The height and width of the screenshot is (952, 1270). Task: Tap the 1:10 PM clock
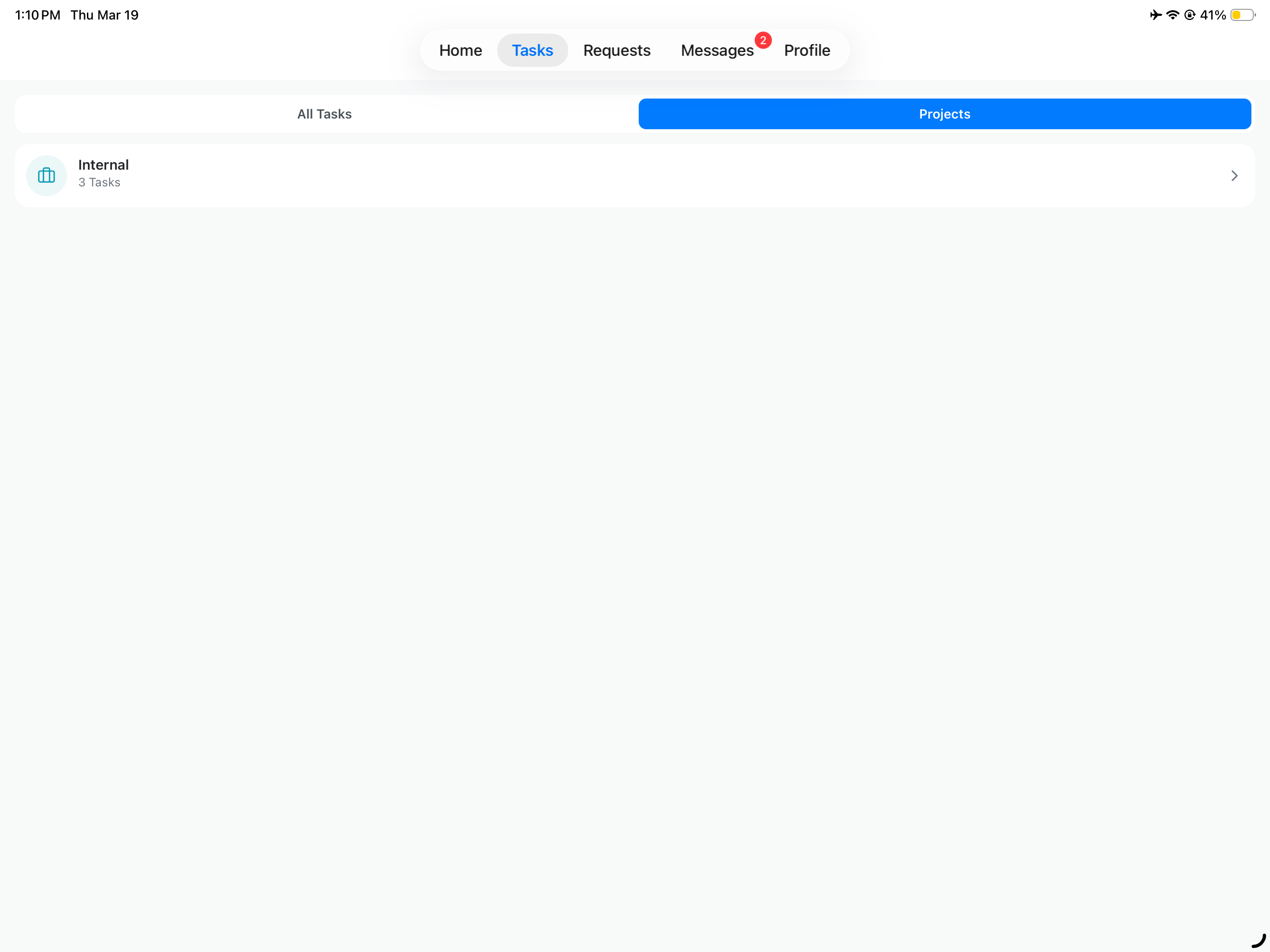(x=37, y=15)
